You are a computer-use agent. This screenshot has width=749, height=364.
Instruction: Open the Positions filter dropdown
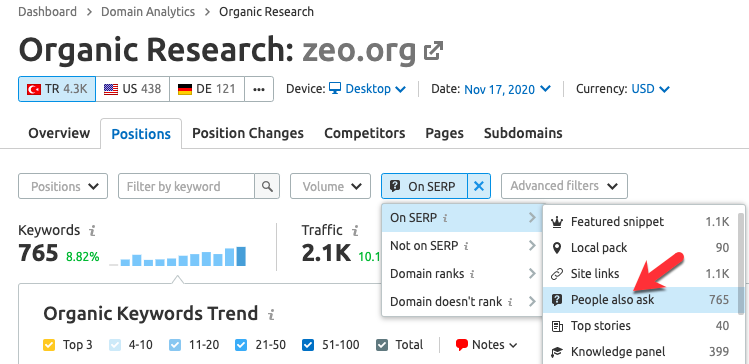pos(63,186)
